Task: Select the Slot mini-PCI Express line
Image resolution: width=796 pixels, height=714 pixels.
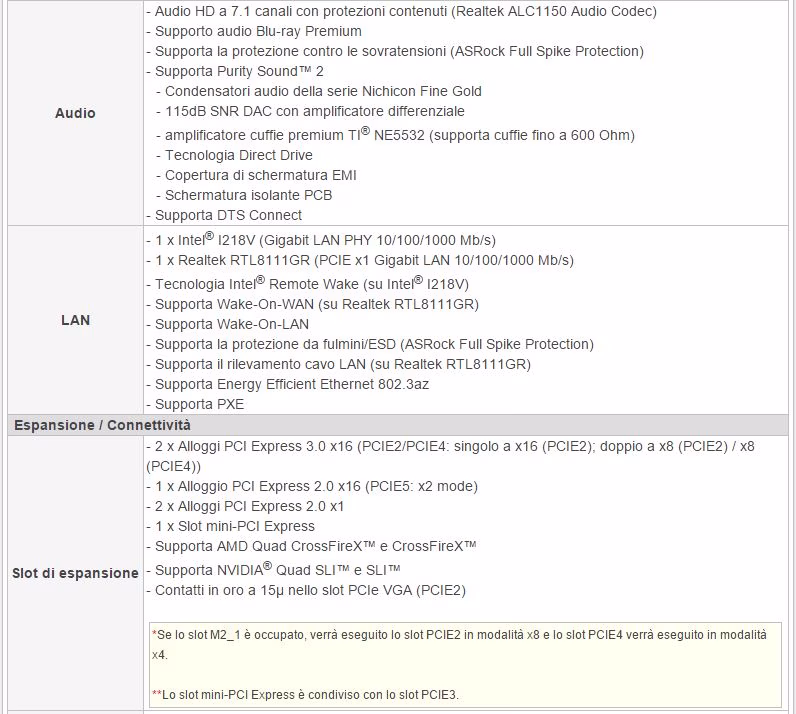Action: point(230,526)
